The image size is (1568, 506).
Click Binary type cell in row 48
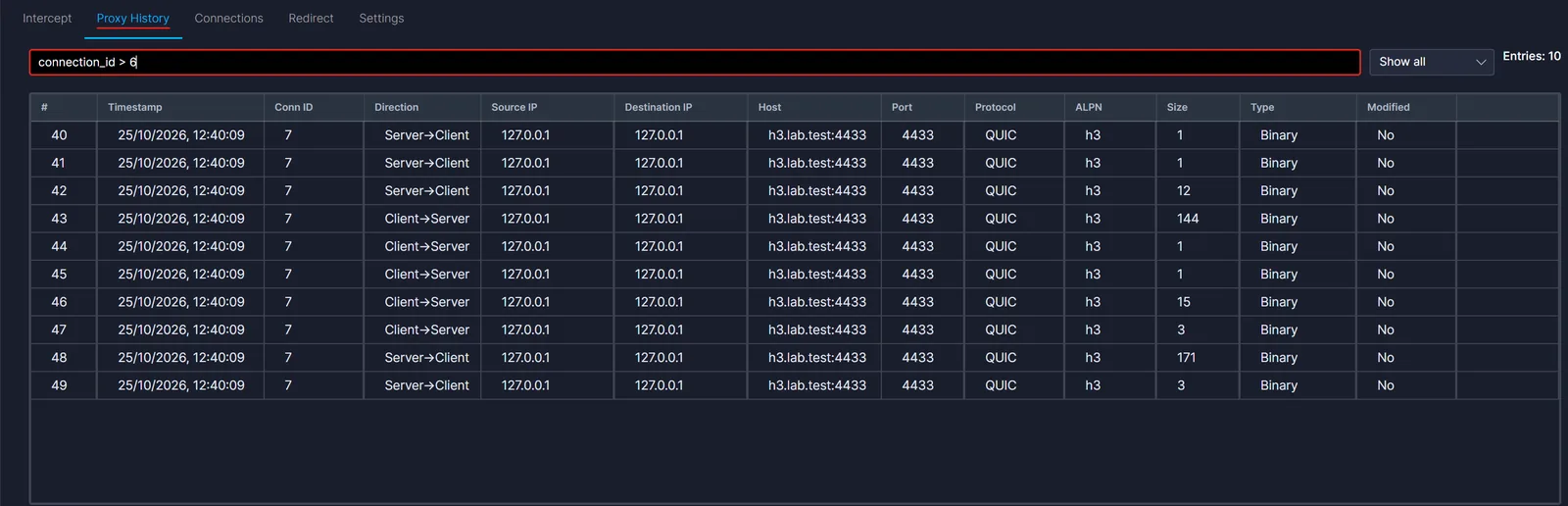pos(1279,357)
